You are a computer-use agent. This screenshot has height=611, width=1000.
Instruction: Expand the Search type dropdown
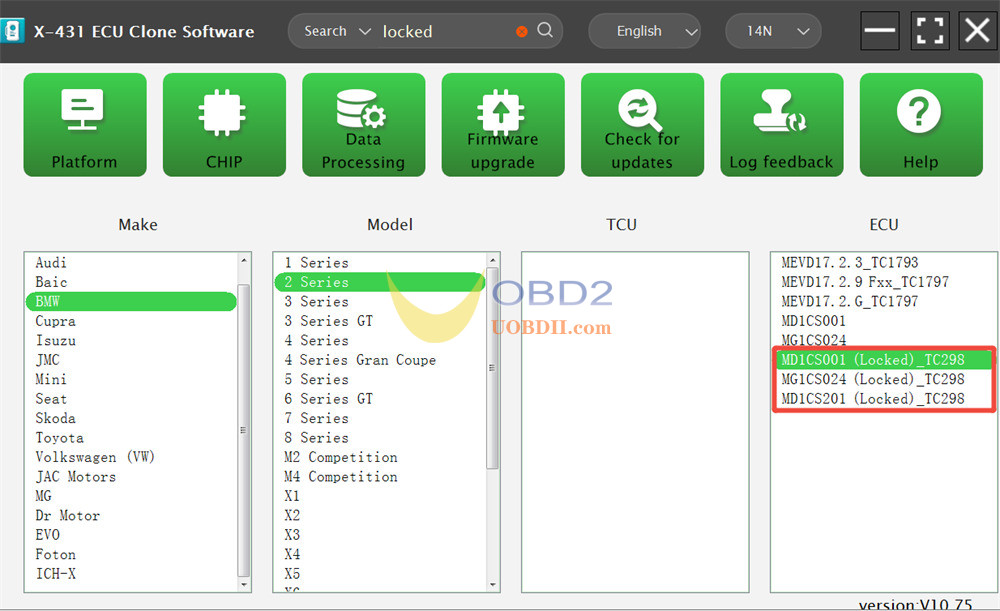pos(337,31)
